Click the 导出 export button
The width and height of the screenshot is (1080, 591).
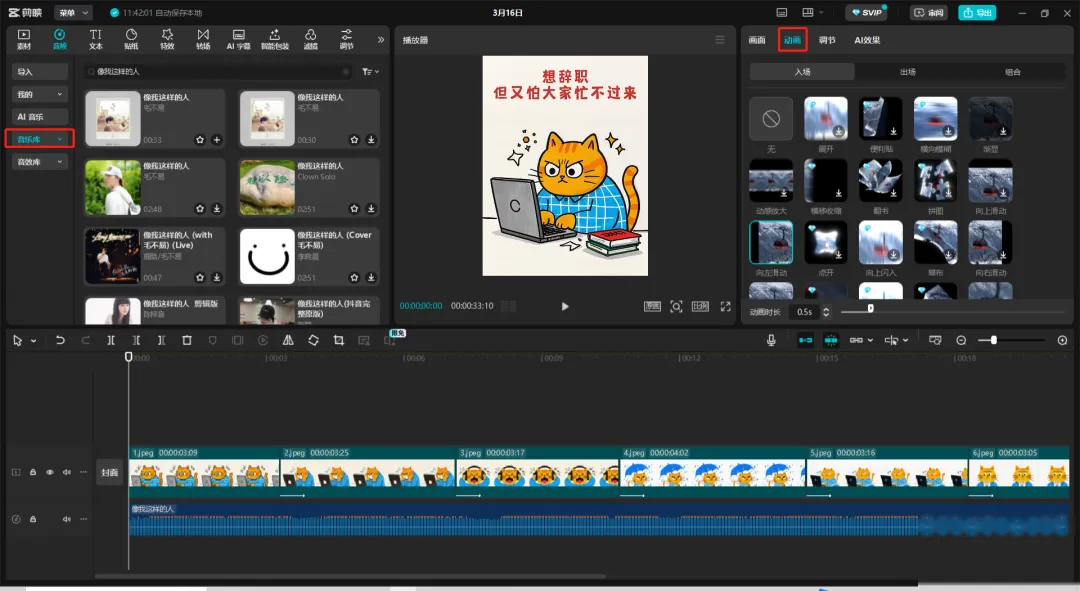(977, 13)
